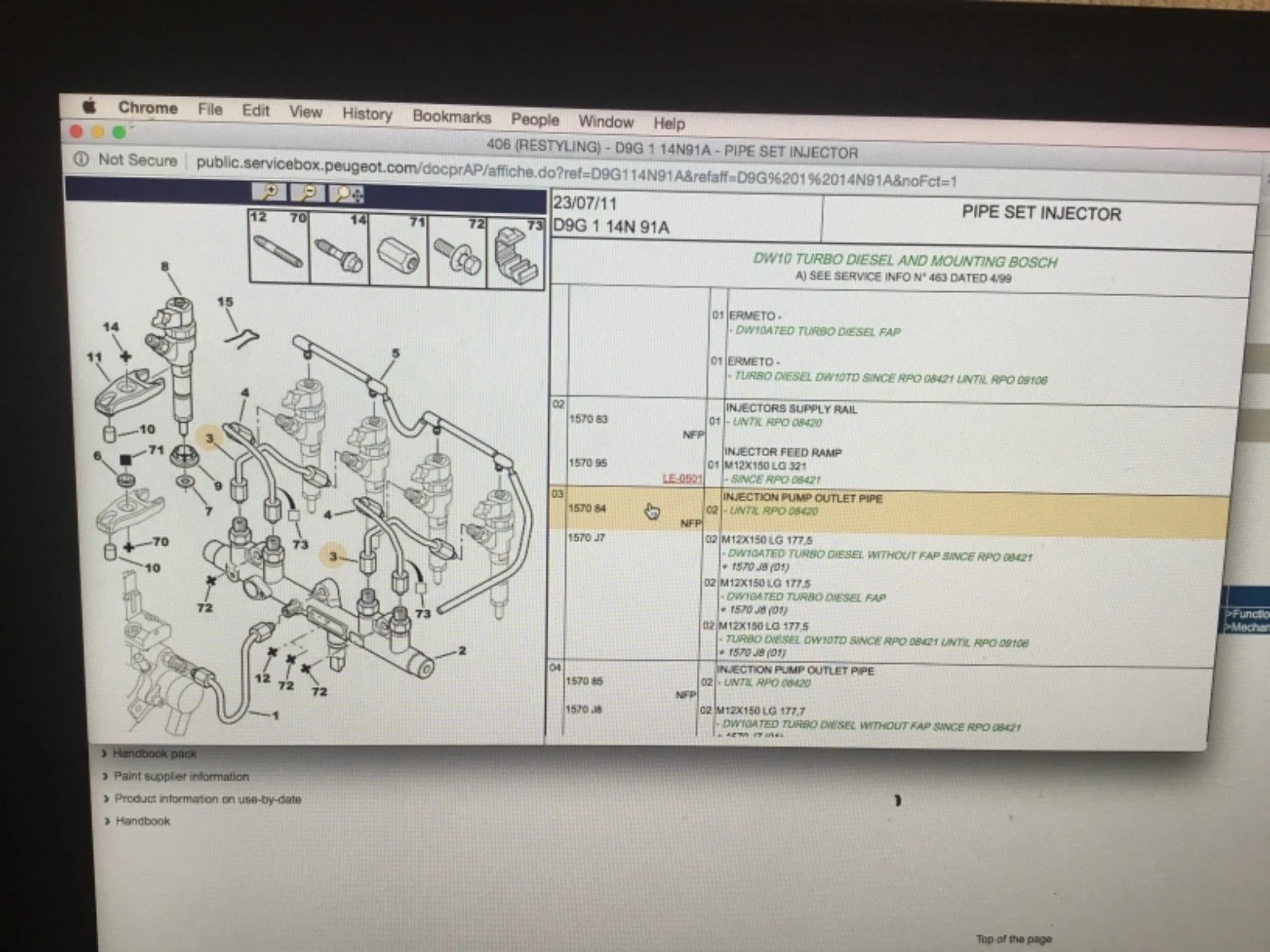This screenshot has width=1270, height=952.
Task: Click callout number 8 above the injector
Action: (x=164, y=267)
